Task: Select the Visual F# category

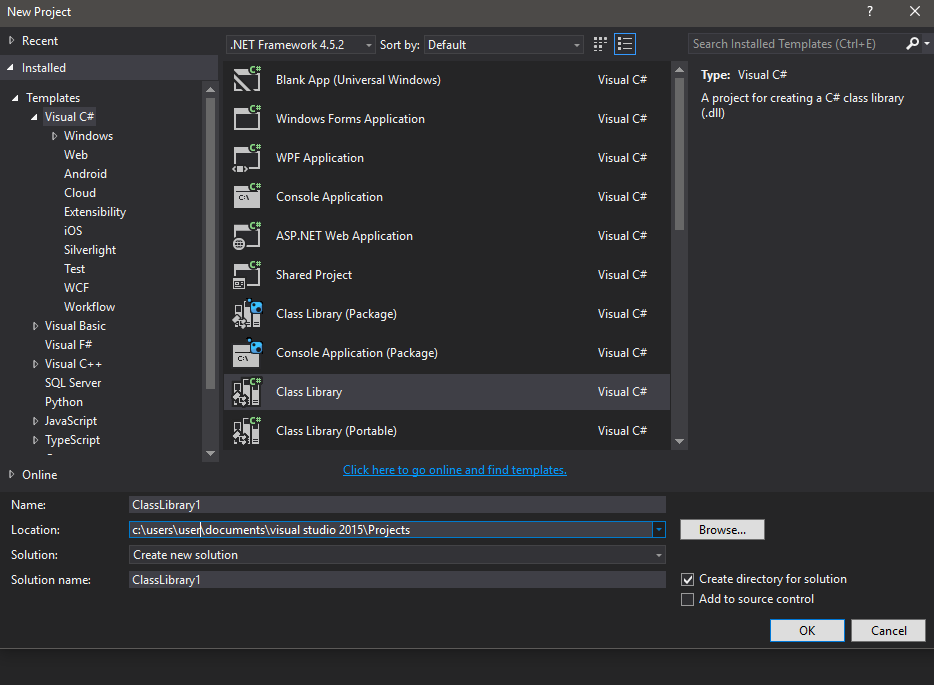Action: click(x=69, y=345)
